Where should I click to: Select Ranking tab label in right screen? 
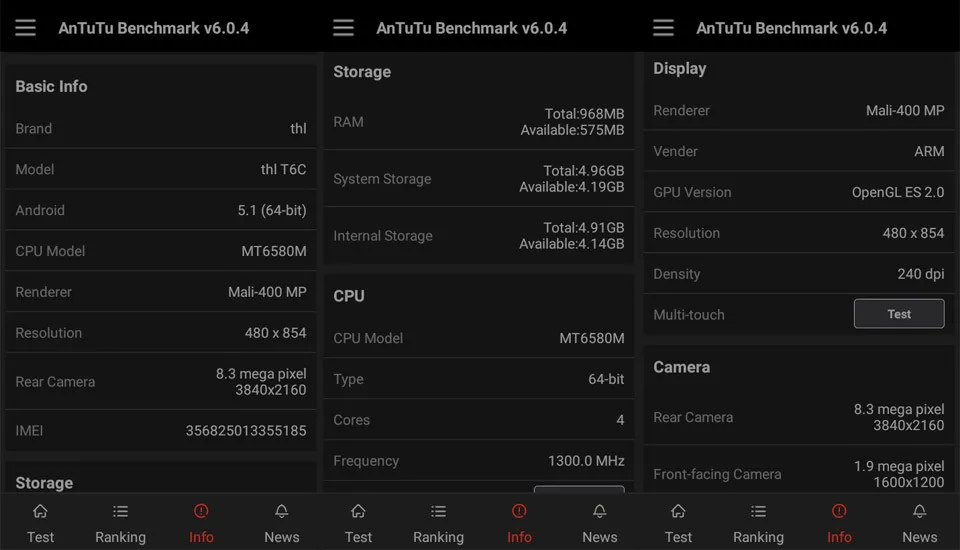[759, 537]
